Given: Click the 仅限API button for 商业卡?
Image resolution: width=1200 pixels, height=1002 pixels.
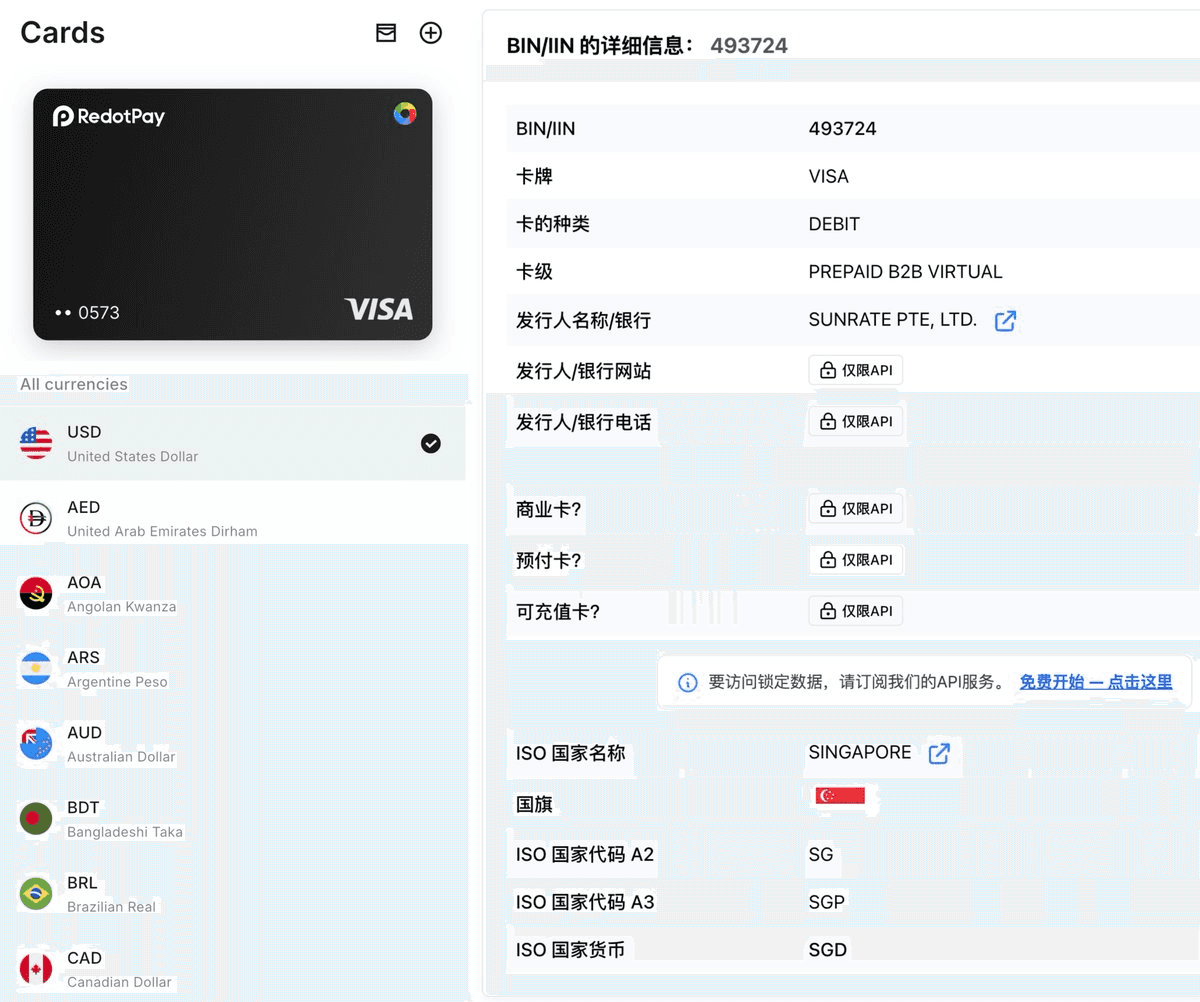Looking at the screenshot, I should pos(856,509).
